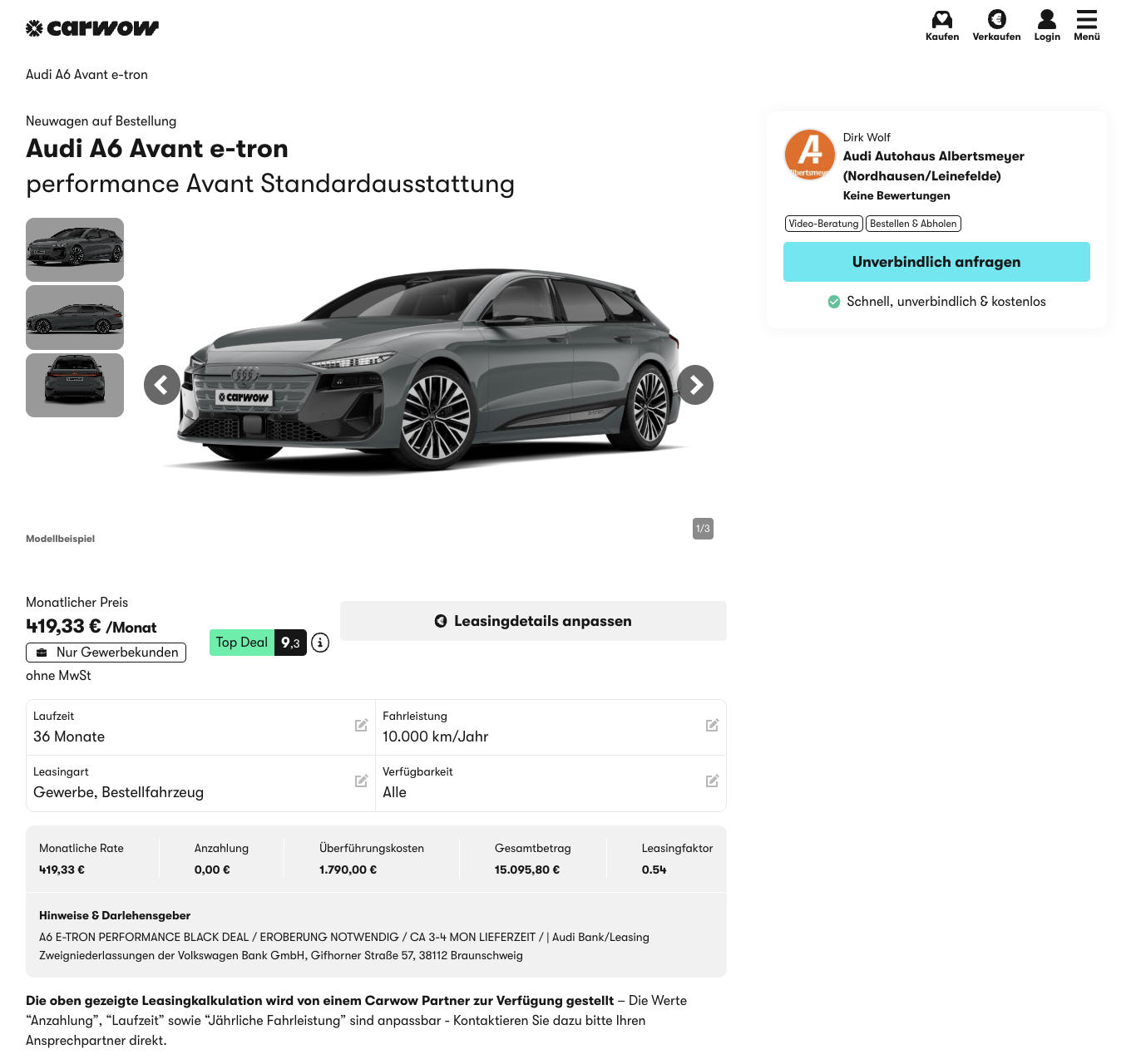Click the info icon beside Top Deal score
The image size is (1136, 1064).
pyautogui.click(x=320, y=643)
